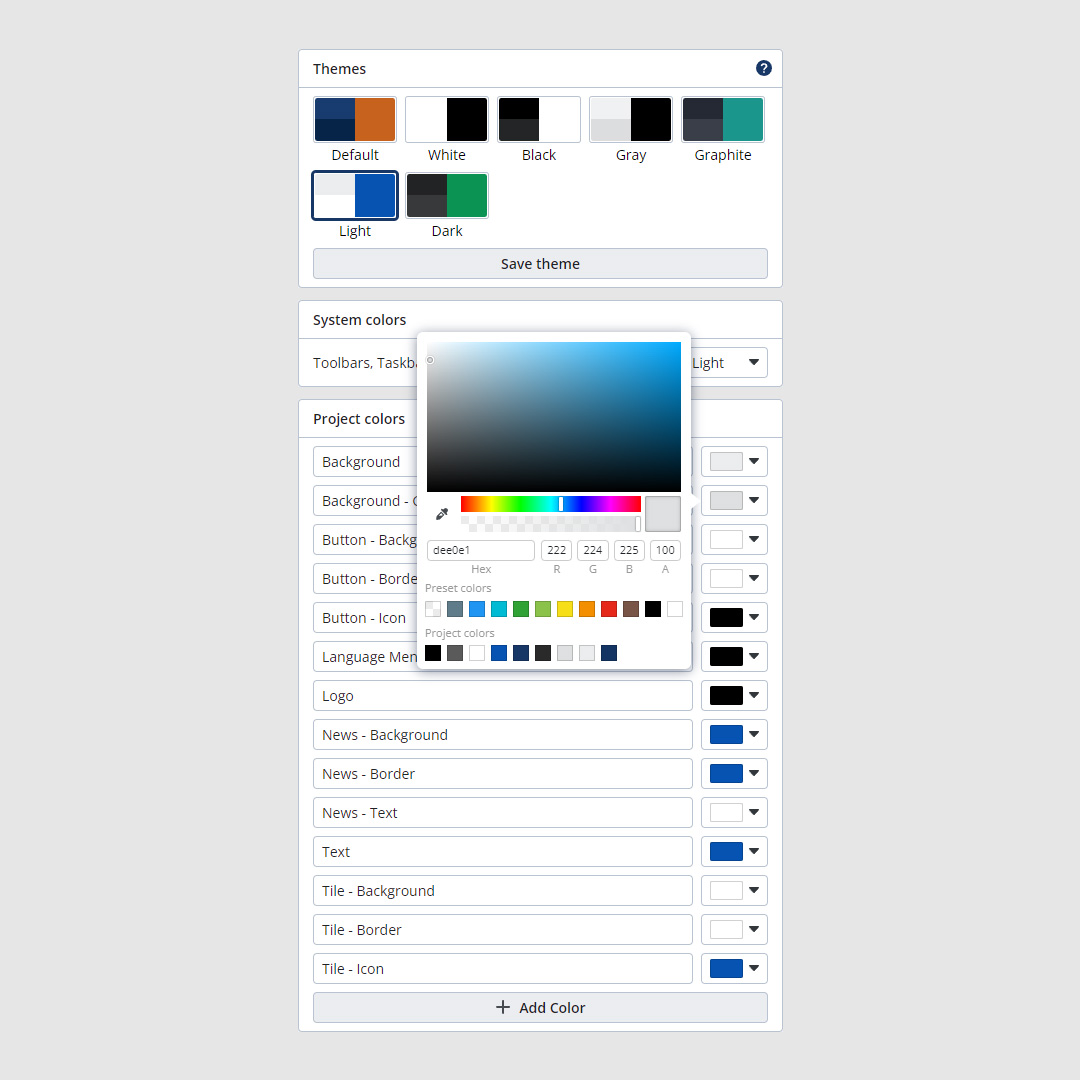Viewport: 1080px width, 1080px height.
Task: Expand the Logo color dropdown
Action: (x=734, y=696)
